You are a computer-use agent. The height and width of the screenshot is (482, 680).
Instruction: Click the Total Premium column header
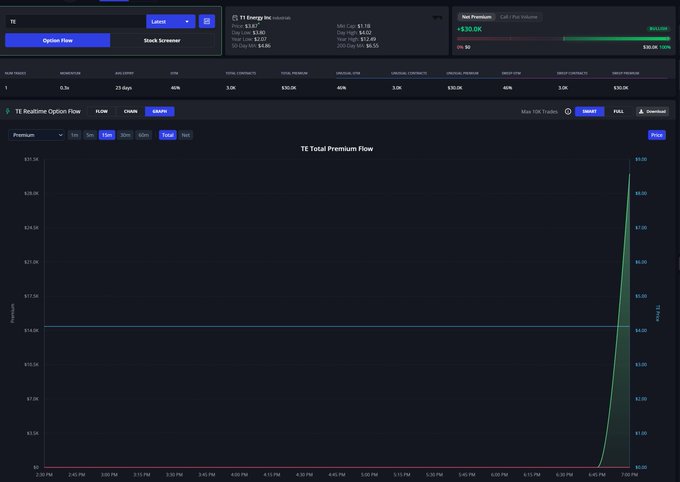pos(294,73)
